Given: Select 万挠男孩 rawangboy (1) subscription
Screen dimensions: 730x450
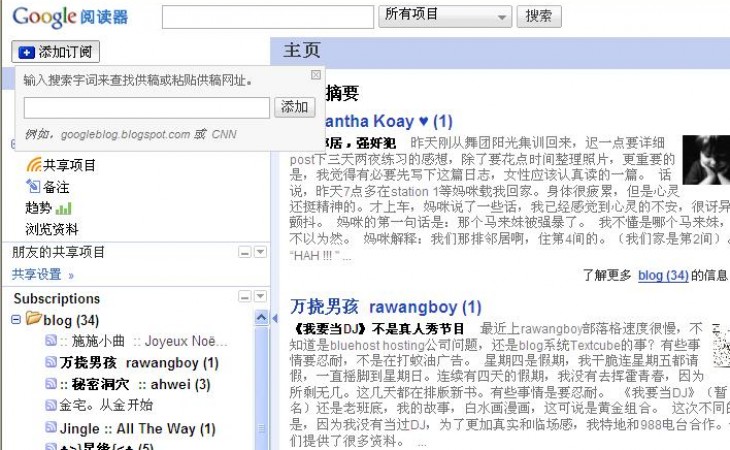Looking at the screenshot, I should 139,363.
